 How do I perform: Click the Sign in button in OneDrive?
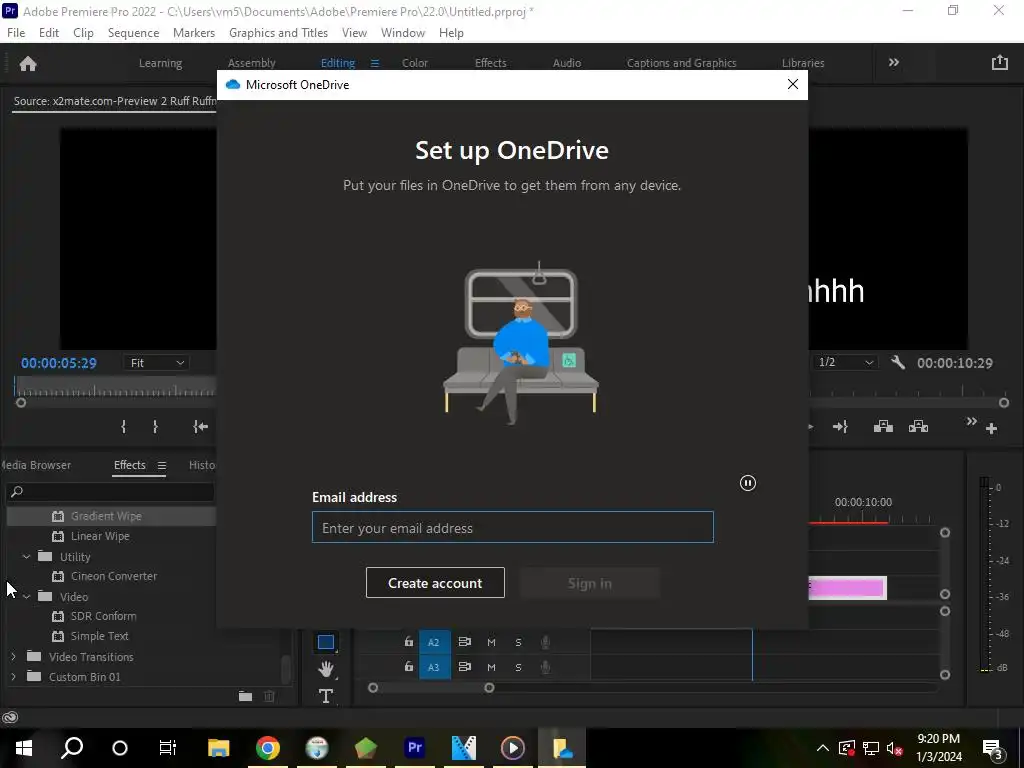click(x=590, y=583)
